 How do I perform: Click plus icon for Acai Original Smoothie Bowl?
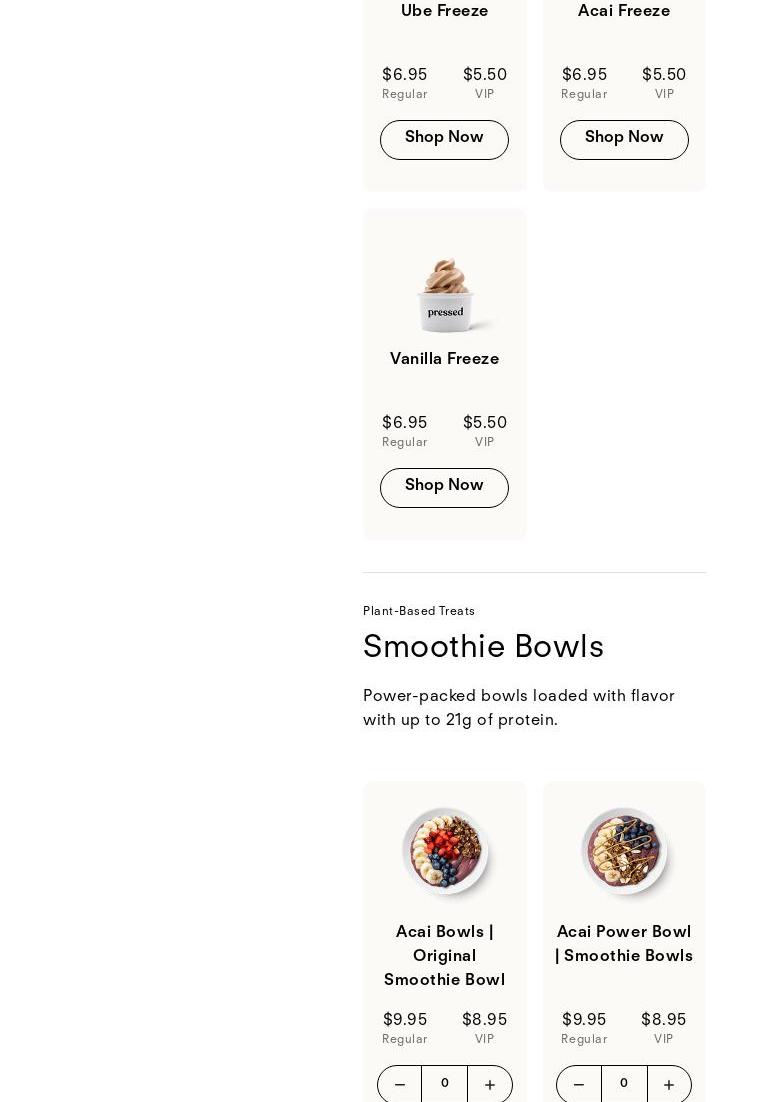[x=490, y=1084]
